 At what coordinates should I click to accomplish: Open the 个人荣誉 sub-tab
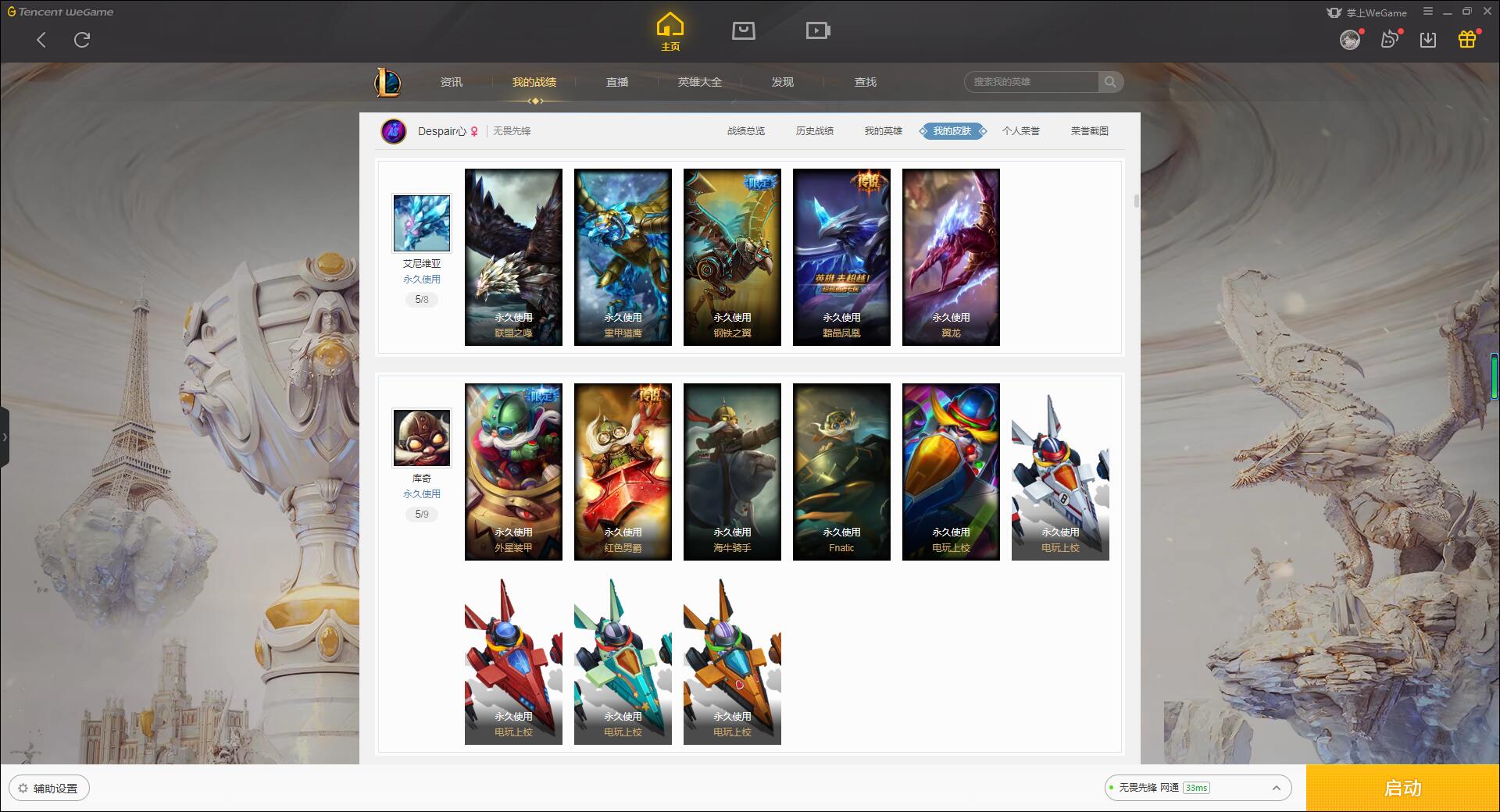(x=1021, y=131)
